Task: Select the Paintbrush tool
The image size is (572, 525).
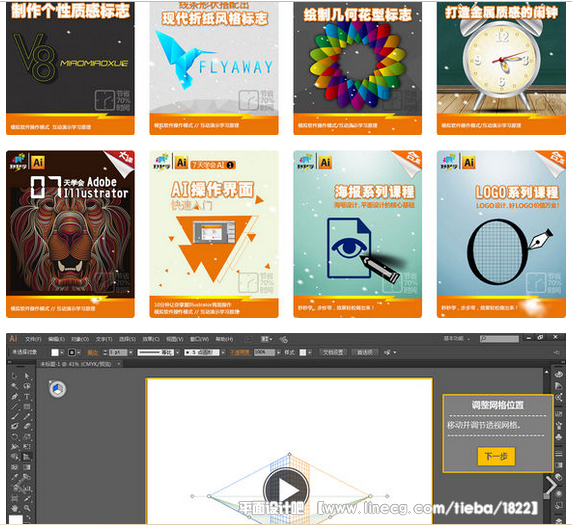Action: pyautogui.click(x=14, y=417)
